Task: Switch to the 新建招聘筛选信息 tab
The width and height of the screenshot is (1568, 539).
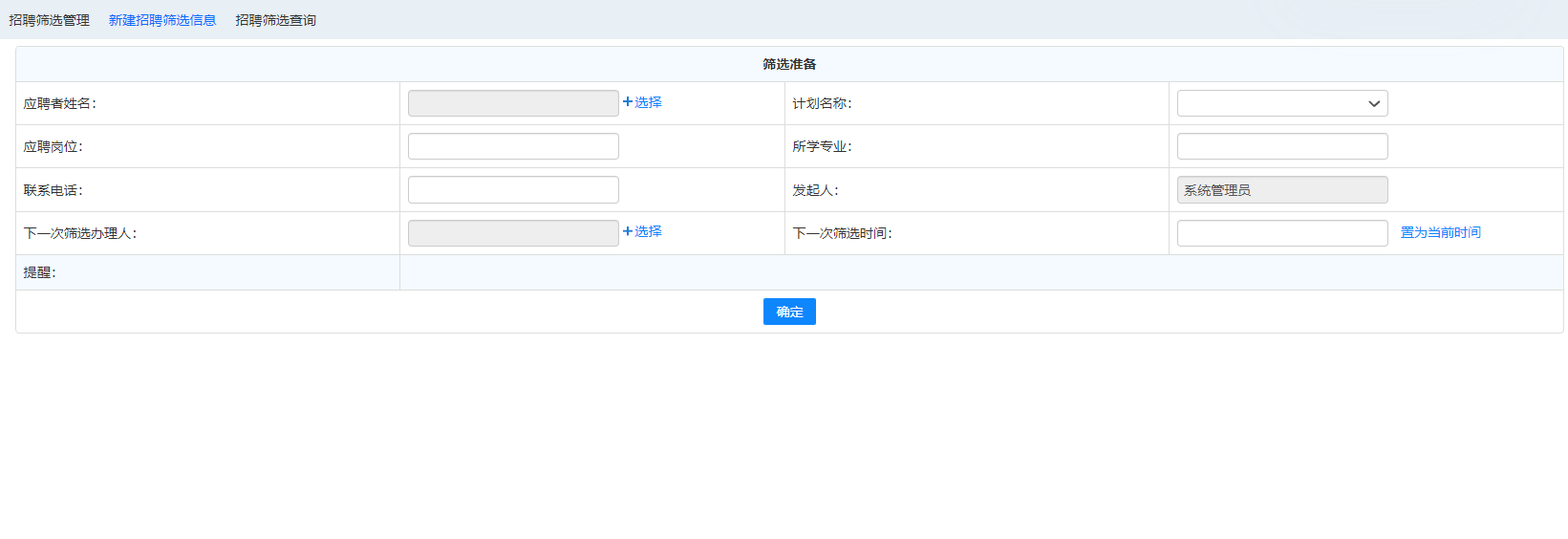Action: [162, 20]
